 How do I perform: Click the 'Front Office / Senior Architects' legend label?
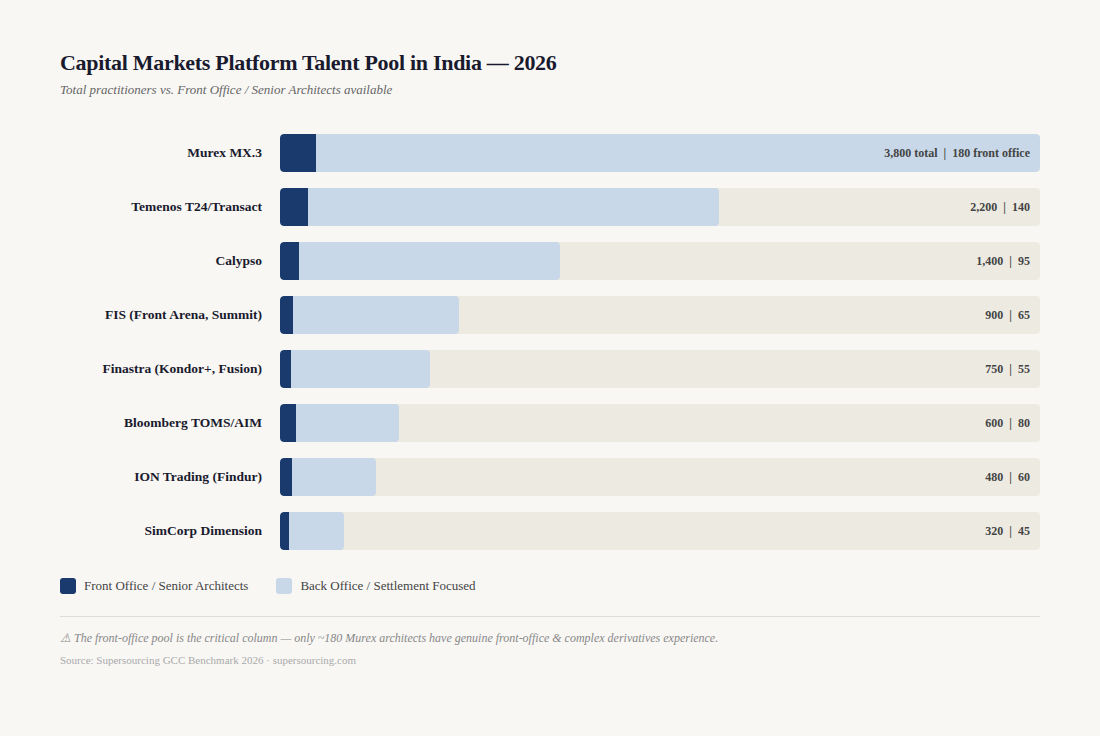pyautogui.click(x=166, y=586)
